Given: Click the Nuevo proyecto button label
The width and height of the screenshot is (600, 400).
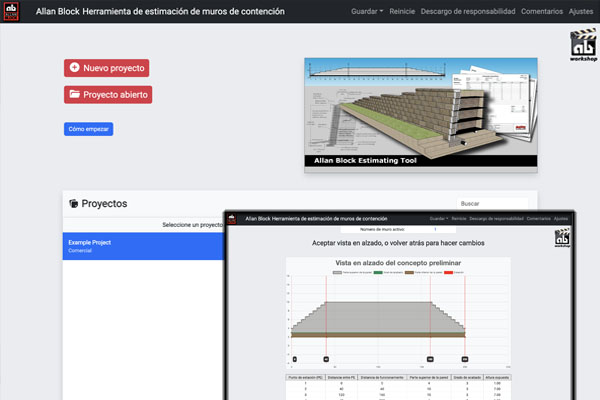Looking at the screenshot, I should click(x=114, y=68).
